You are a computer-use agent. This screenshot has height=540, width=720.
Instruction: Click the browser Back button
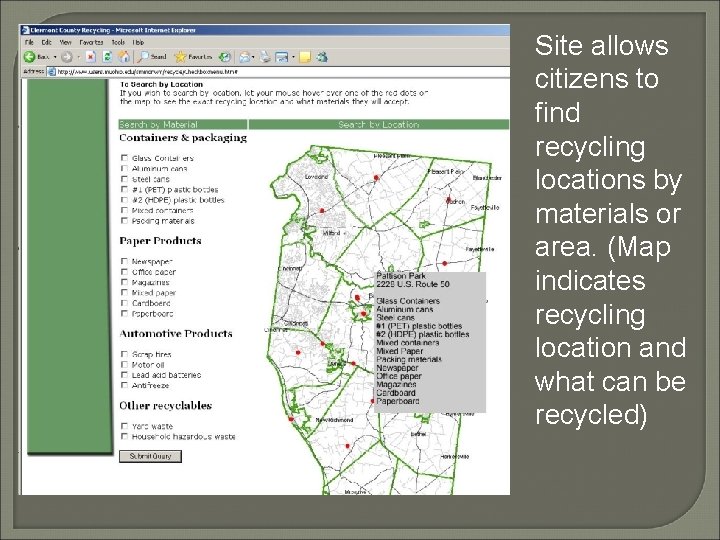point(30,57)
